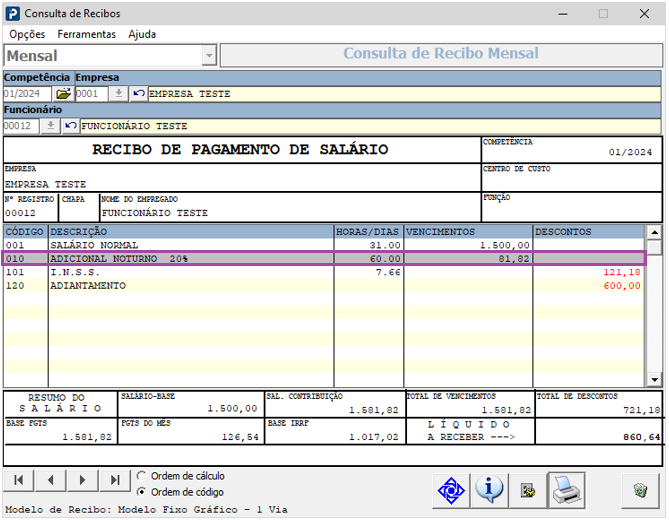Go to the first record
The width and height of the screenshot is (669, 520).
coord(19,481)
